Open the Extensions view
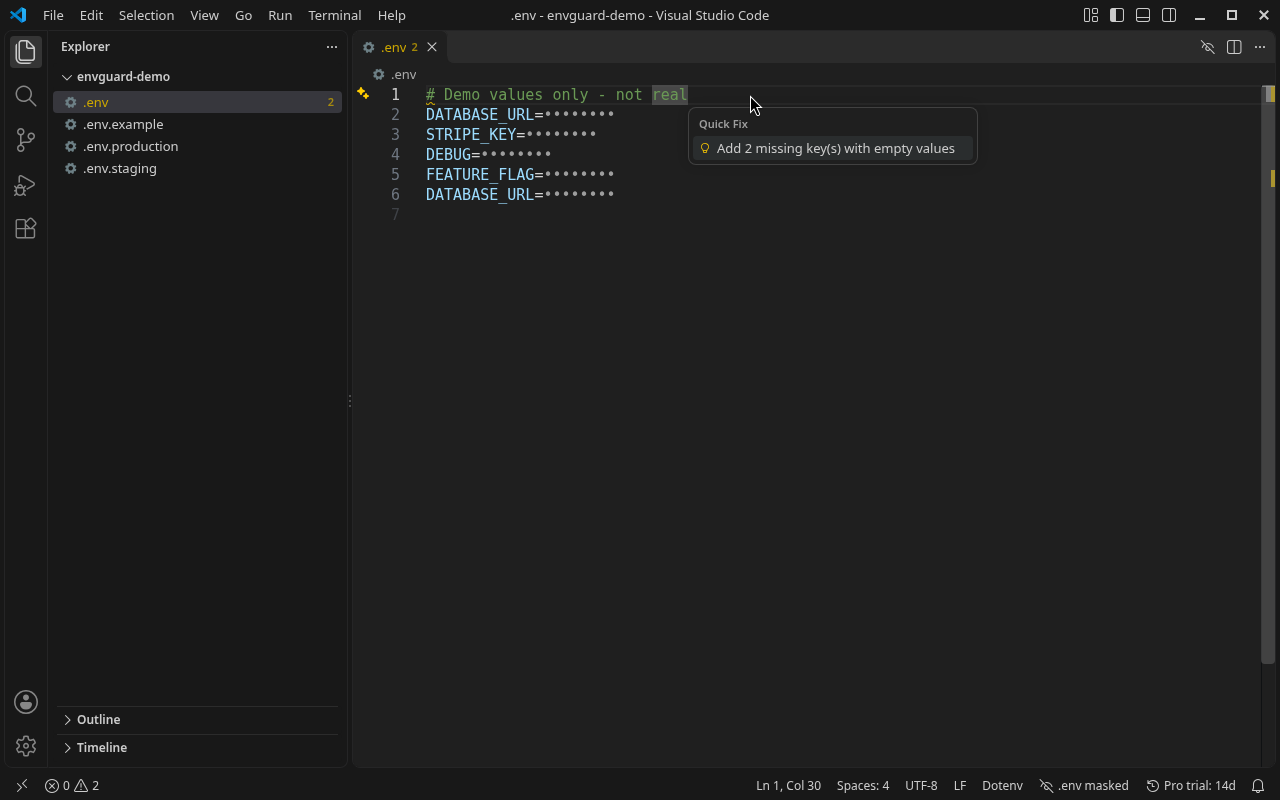The width and height of the screenshot is (1280, 800). [x=26, y=229]
